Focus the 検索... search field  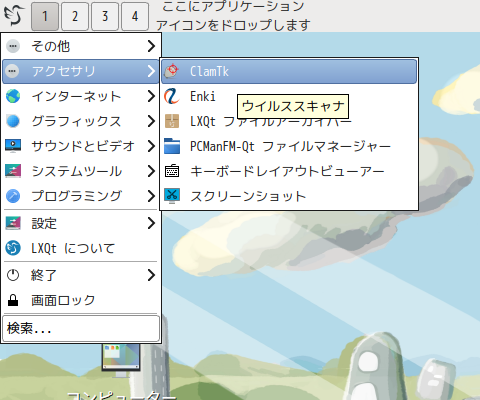[x=81, y=329]
